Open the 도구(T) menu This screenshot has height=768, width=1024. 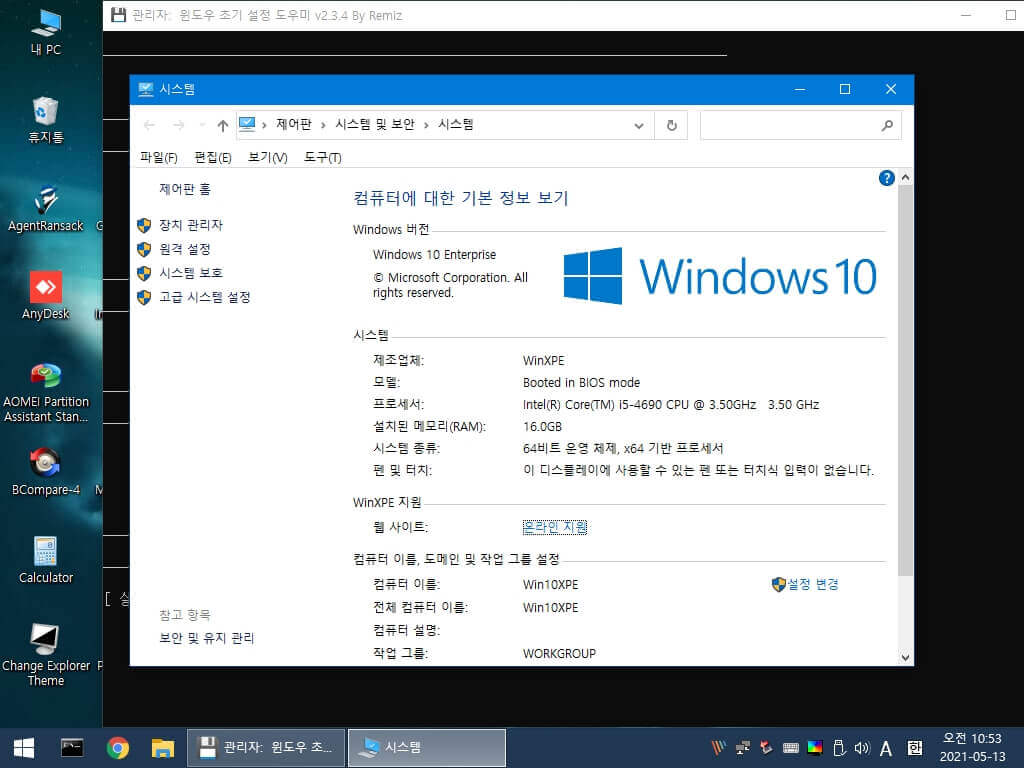click(323, 157)
